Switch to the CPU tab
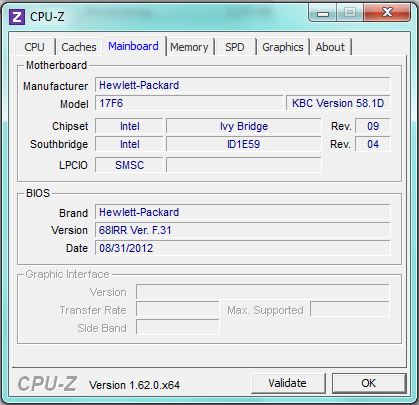The height and width of the screenshot is (405, 419). (x=35, y=47)
